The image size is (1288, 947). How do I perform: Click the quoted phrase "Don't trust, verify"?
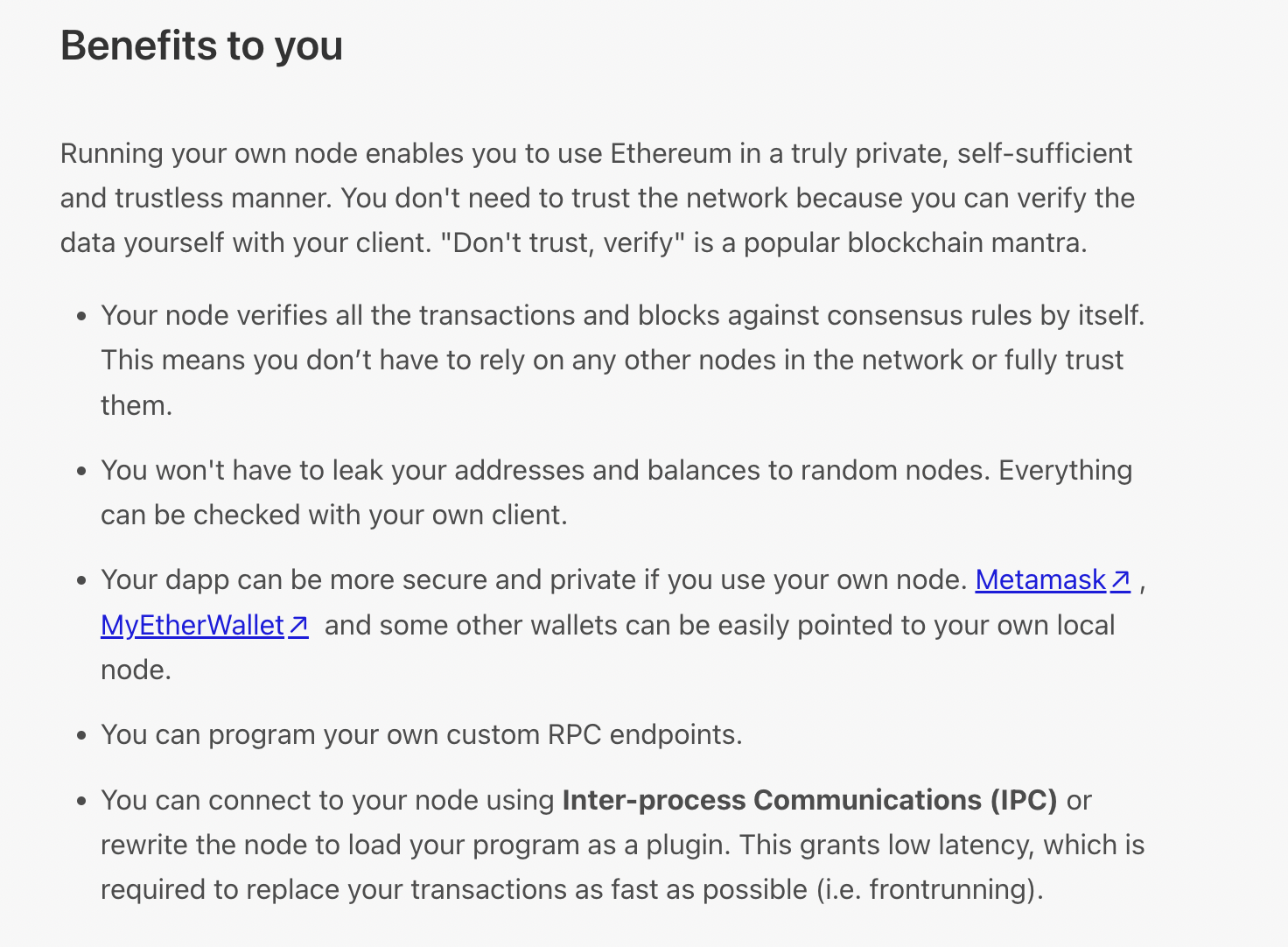tap(562, 243)
